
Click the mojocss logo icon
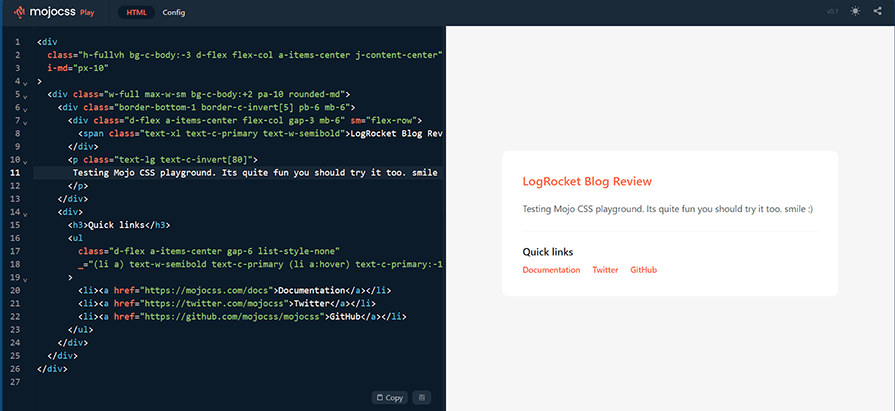(19, 11)
